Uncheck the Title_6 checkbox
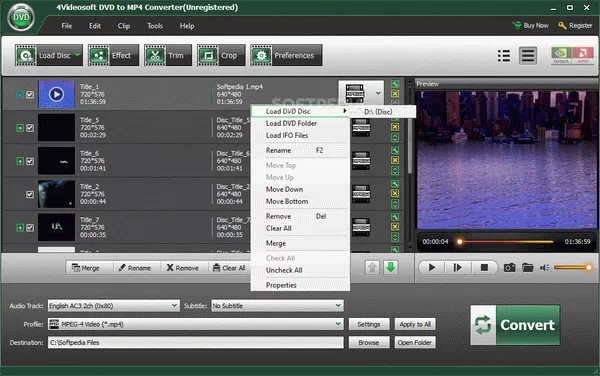Screen dimensions: 600x376 [x=30, y=161]
